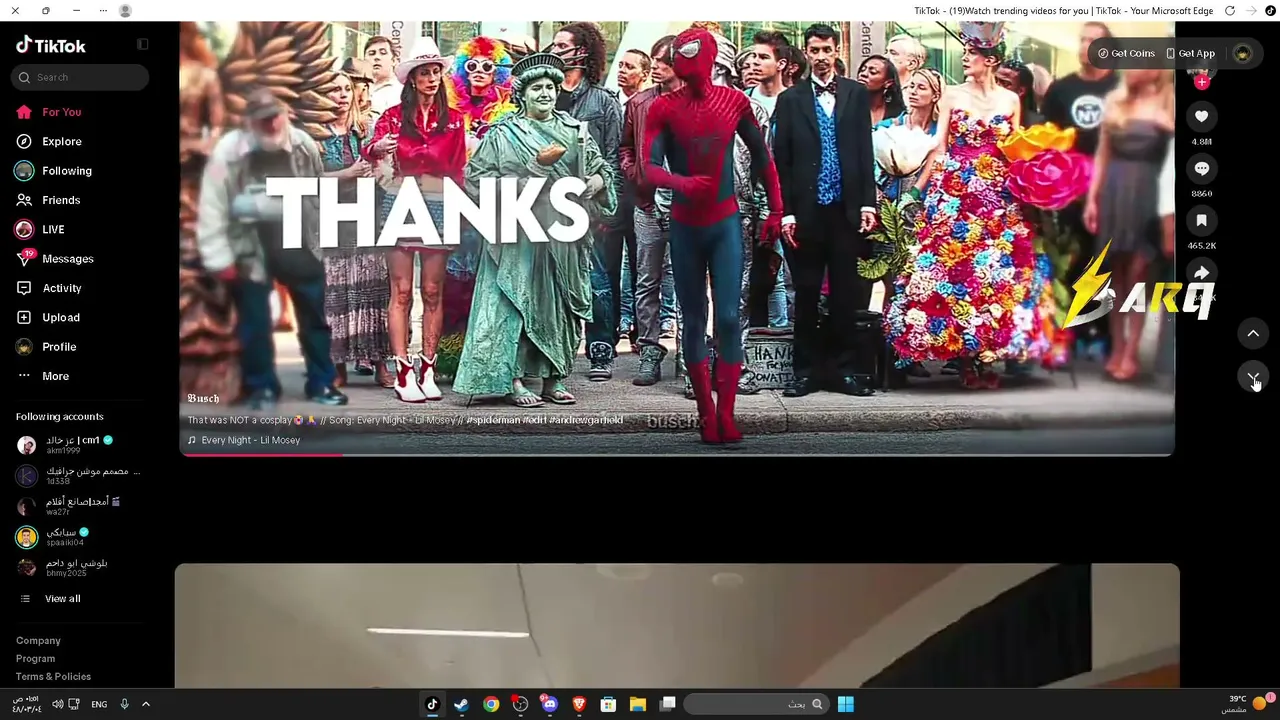1280x720 pixels.
Task: Click the TikTok logo
Action: pos(51,45)
